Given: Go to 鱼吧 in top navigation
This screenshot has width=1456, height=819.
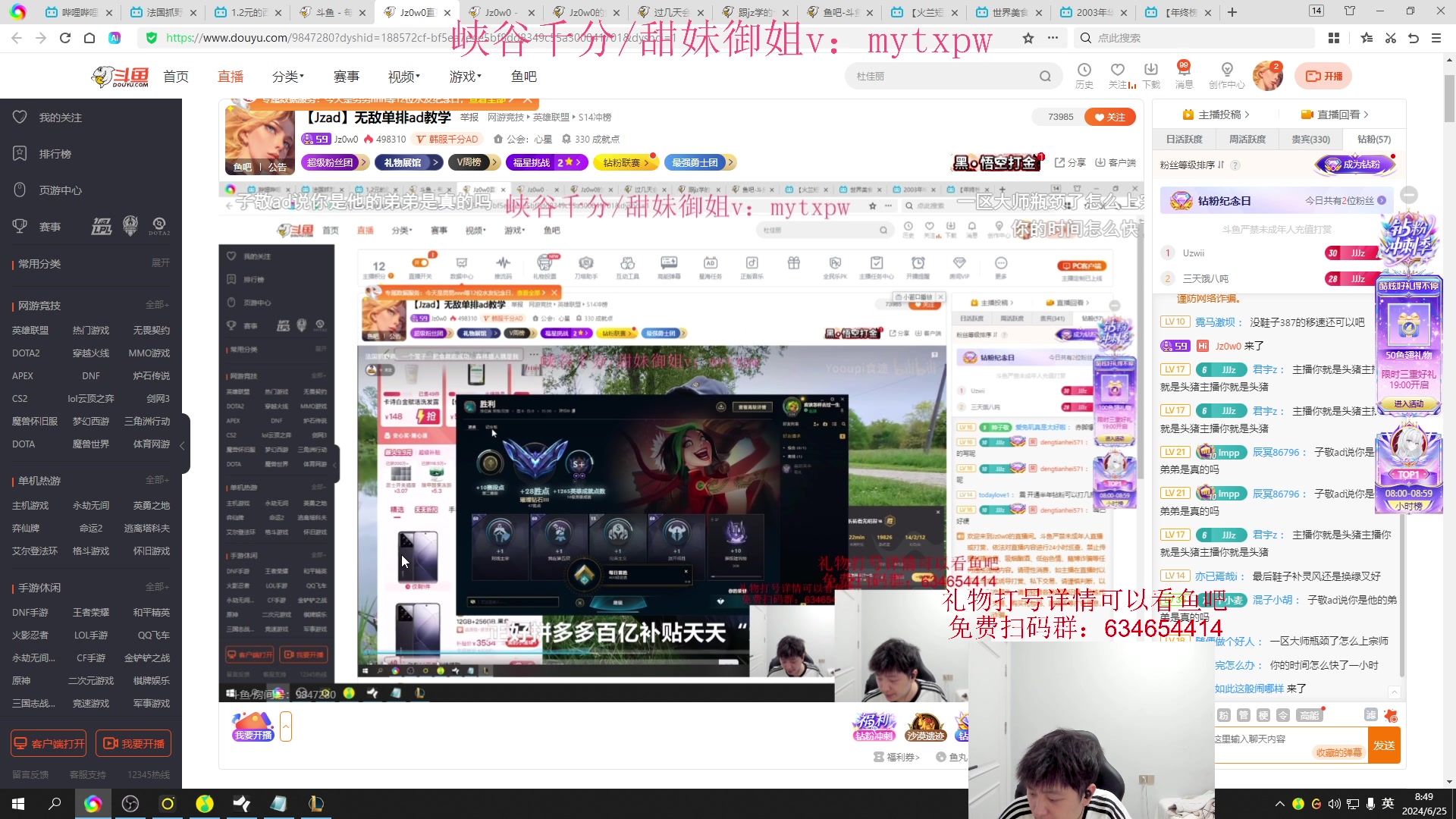Looking at the screenshot, I should click(x=524, y=76).
